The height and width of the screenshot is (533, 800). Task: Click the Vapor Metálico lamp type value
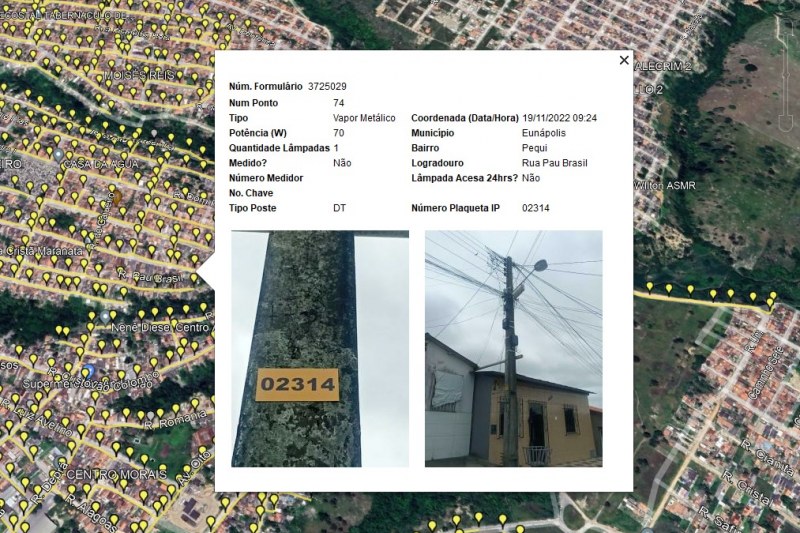tap(364, 118)
